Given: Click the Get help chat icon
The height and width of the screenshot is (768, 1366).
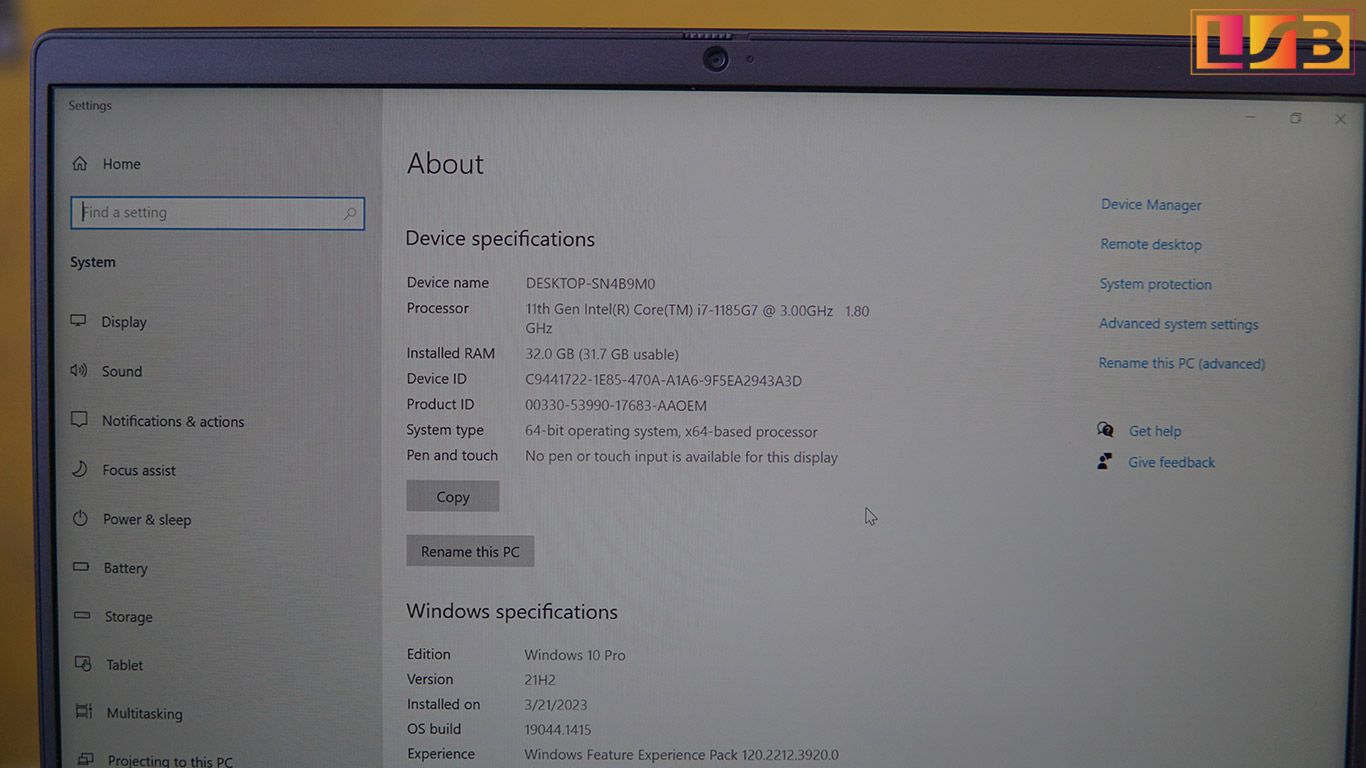Looking at the screenshot, I should [1106, 430].
